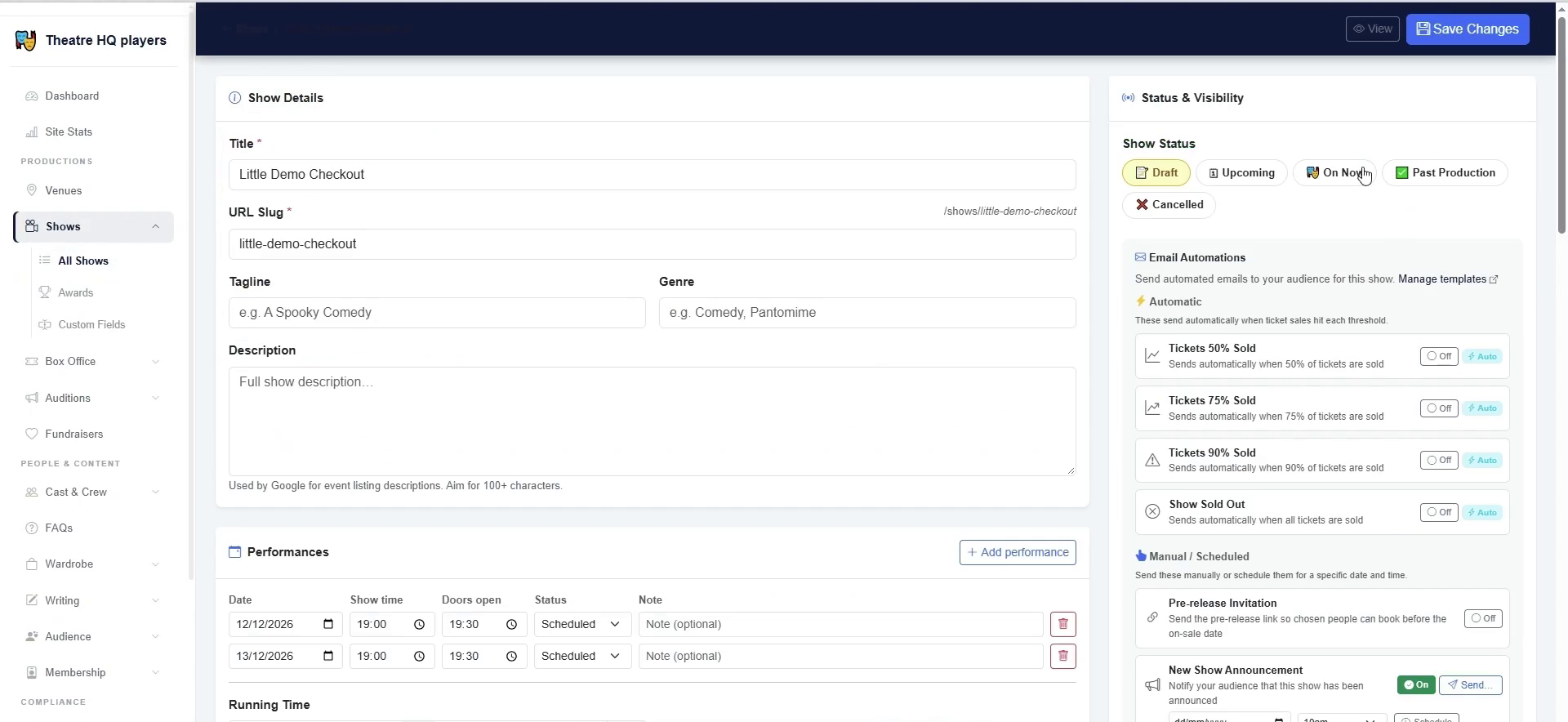Click the Theatre HQ masks logo
Viewport: 1568px width, 722px height.
[25, 41]
